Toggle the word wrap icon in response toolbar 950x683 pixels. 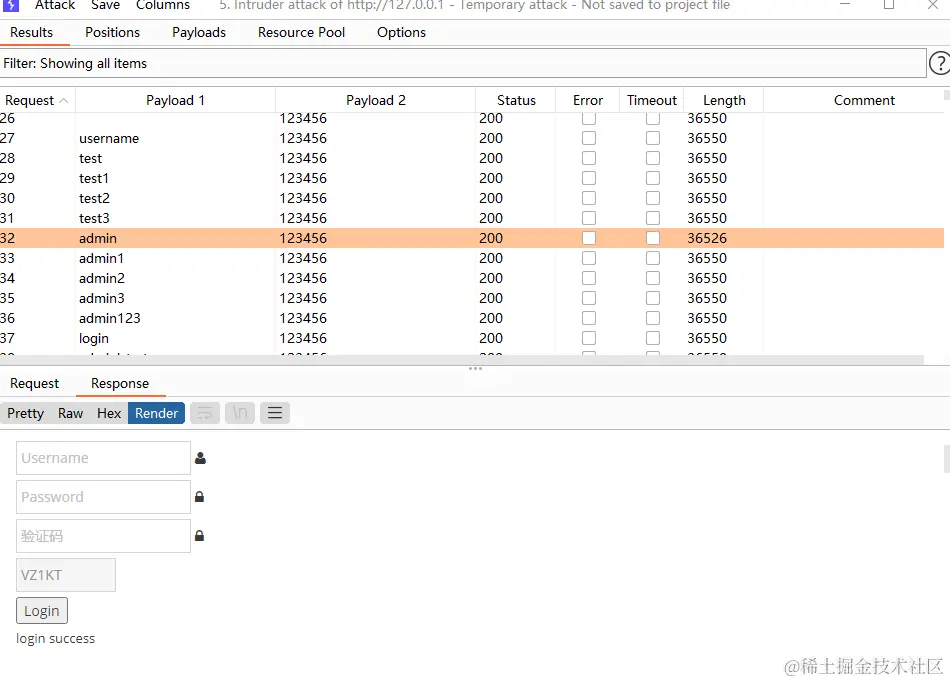205,413
